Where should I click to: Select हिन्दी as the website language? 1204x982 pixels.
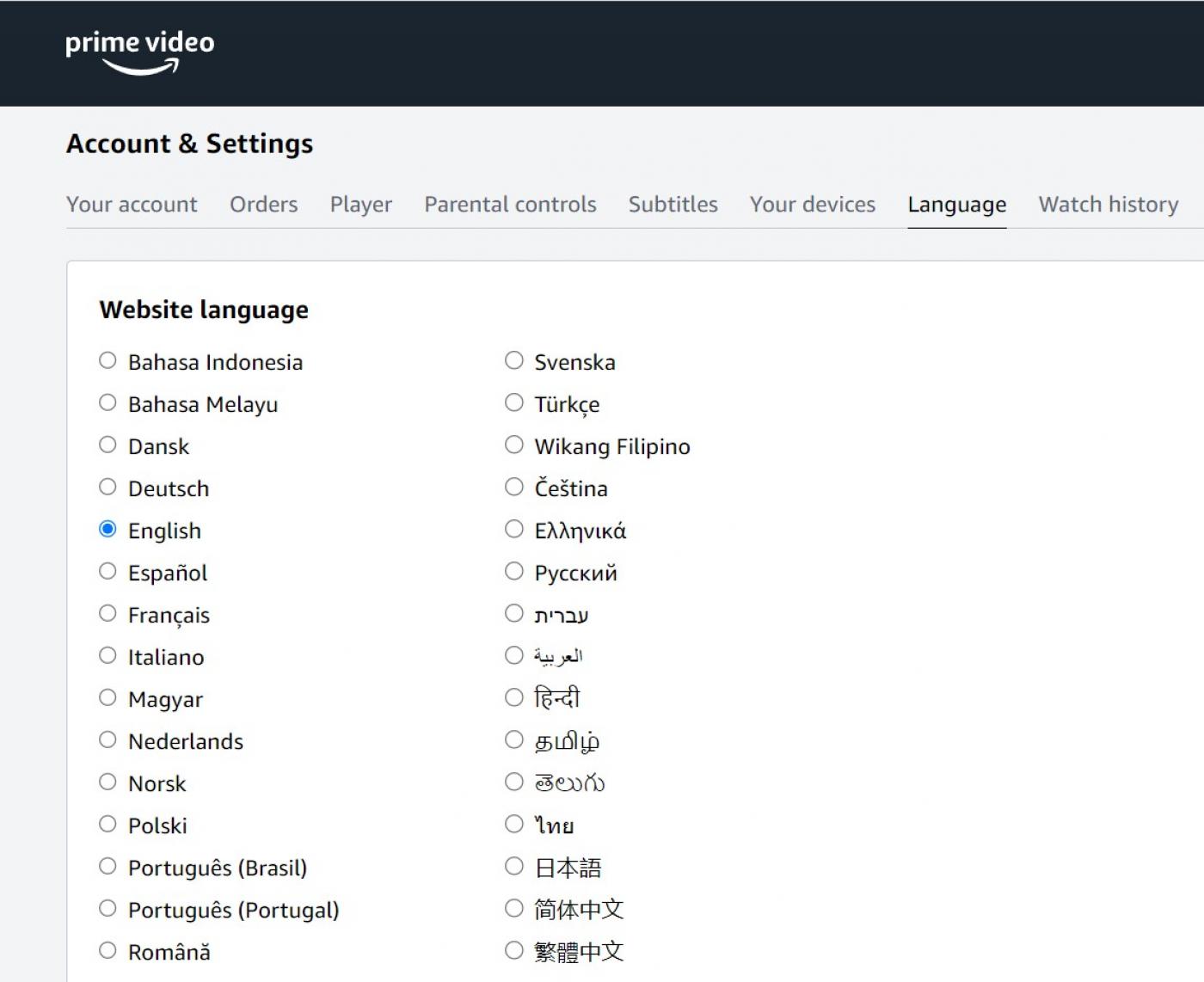514,697
